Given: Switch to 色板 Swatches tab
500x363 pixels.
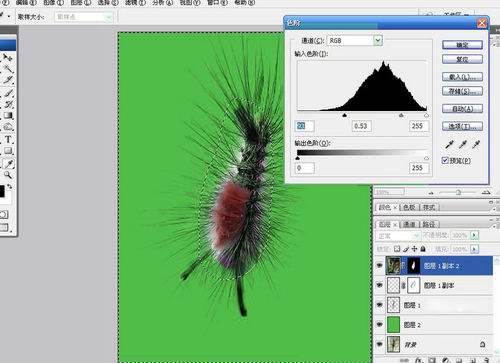Looking at the screenshot, I should point(409,207).
